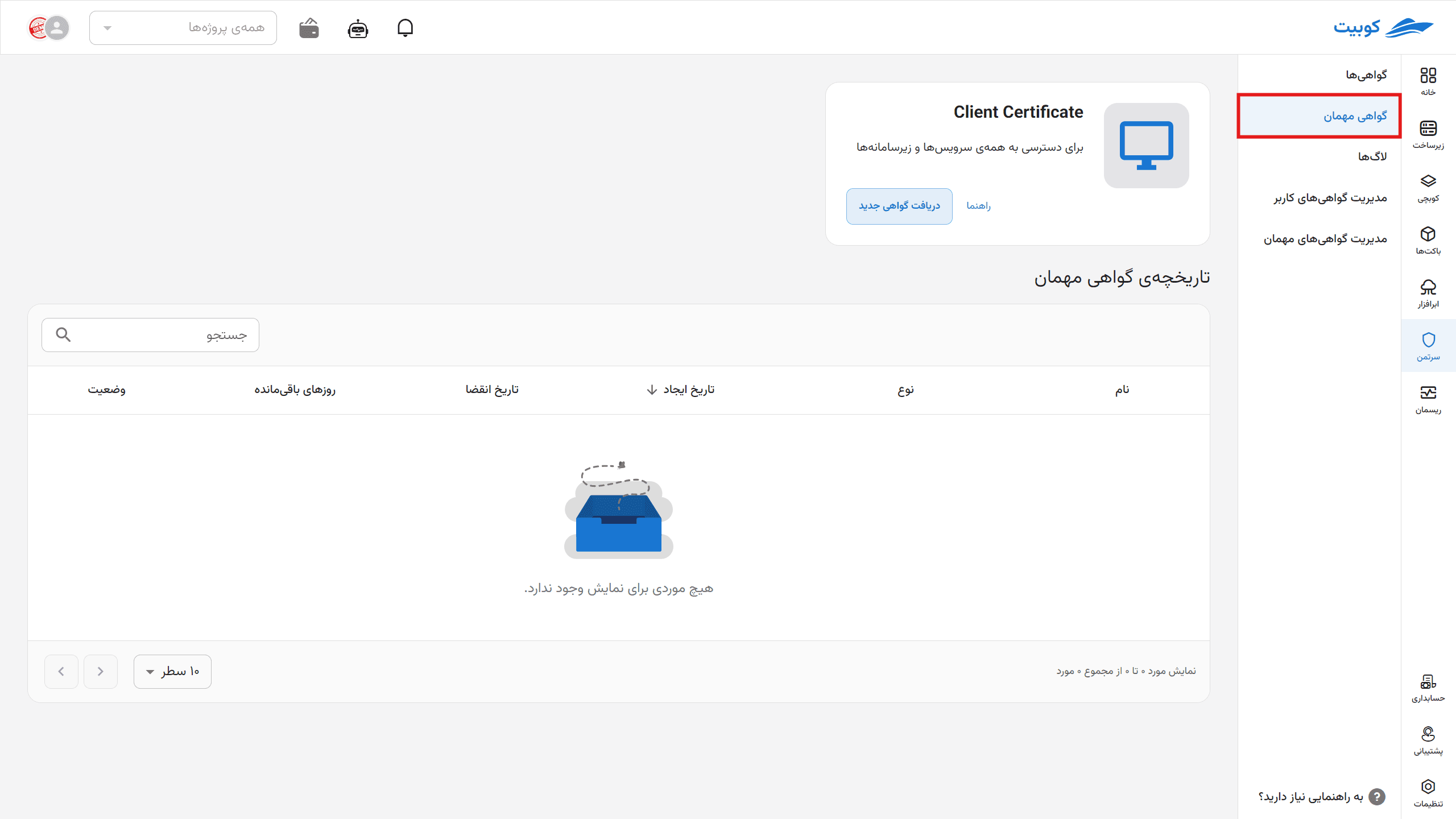Screen dimensions: 1456x819
Task: Open کوبچی sidebar icon
Action: [x=1428, y=188]
